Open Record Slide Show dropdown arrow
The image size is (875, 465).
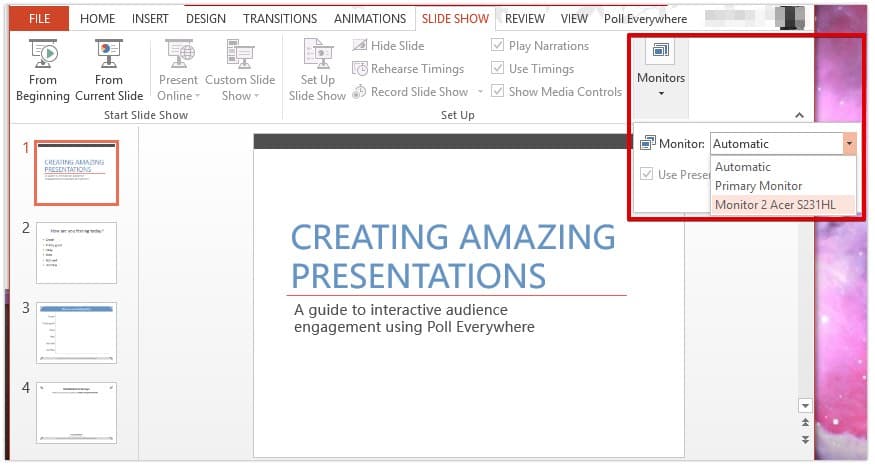click(x=480, y=92)
